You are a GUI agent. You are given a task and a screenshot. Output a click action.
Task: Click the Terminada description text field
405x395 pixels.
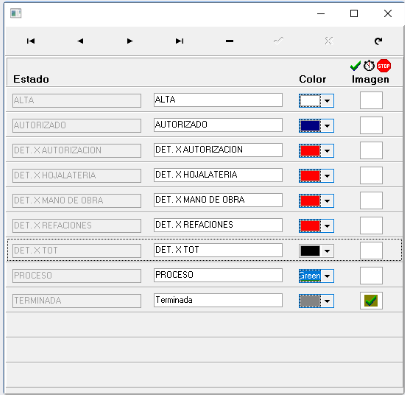tap(218, 300)
